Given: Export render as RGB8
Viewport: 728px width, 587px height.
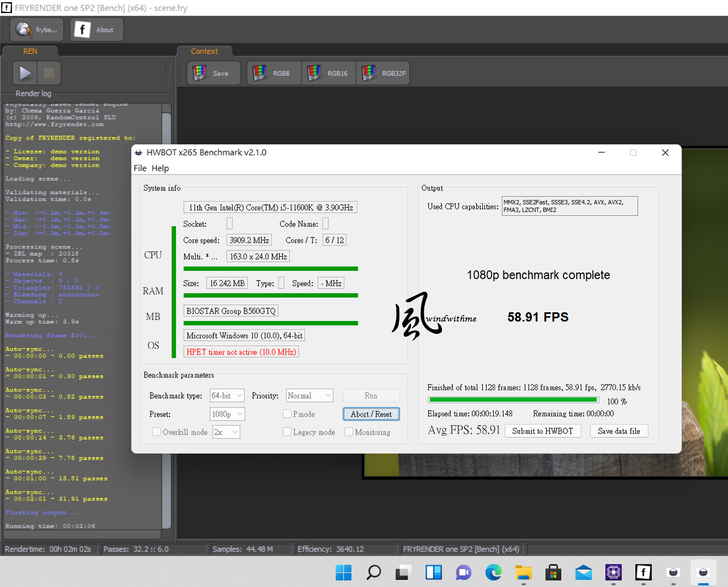Looking at the screenshot, I should tap(272, 73).
